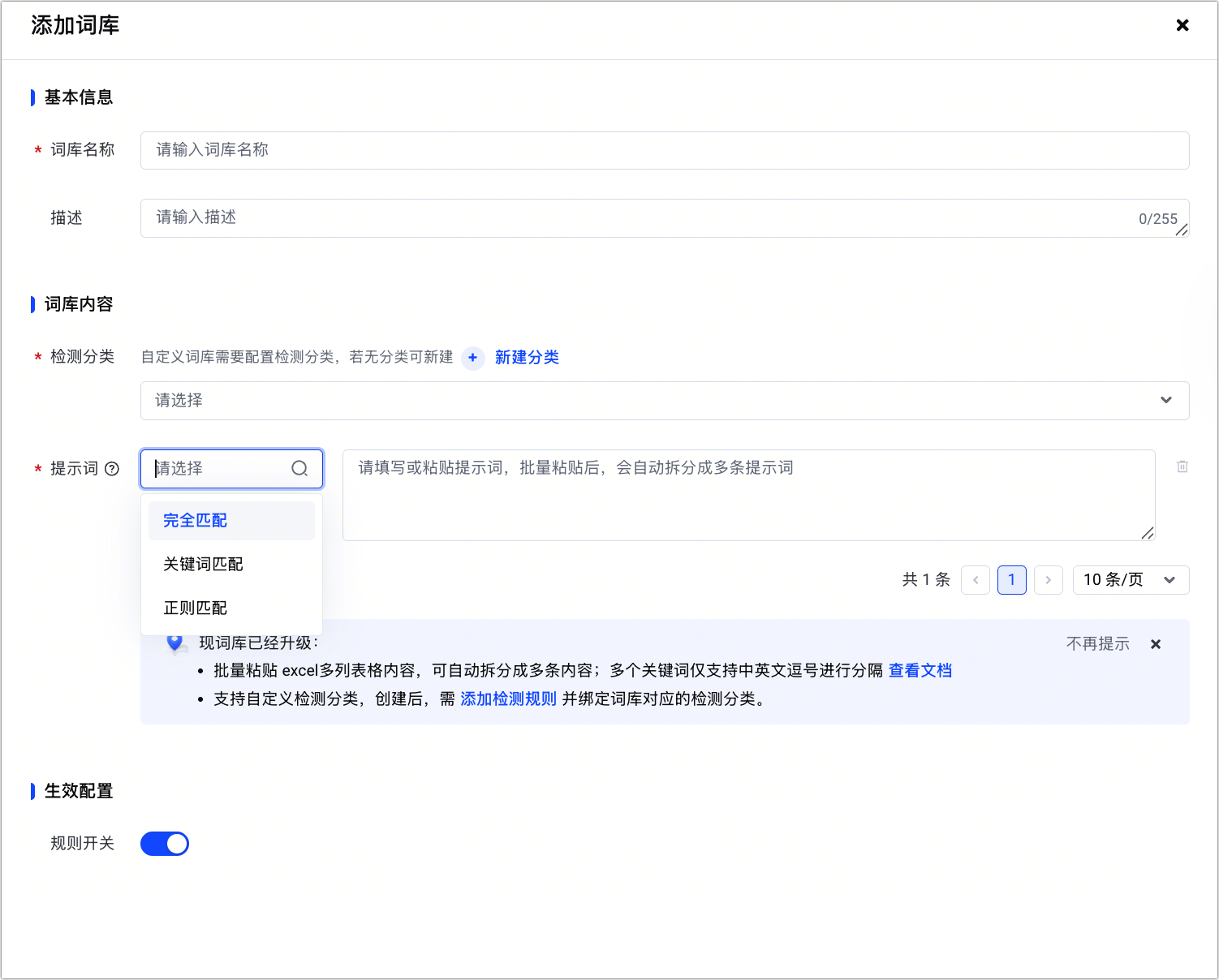Screen dimensions: 1219x980
Task: Click 不再提示 in the notice banner
Action: coord(1098,644)
